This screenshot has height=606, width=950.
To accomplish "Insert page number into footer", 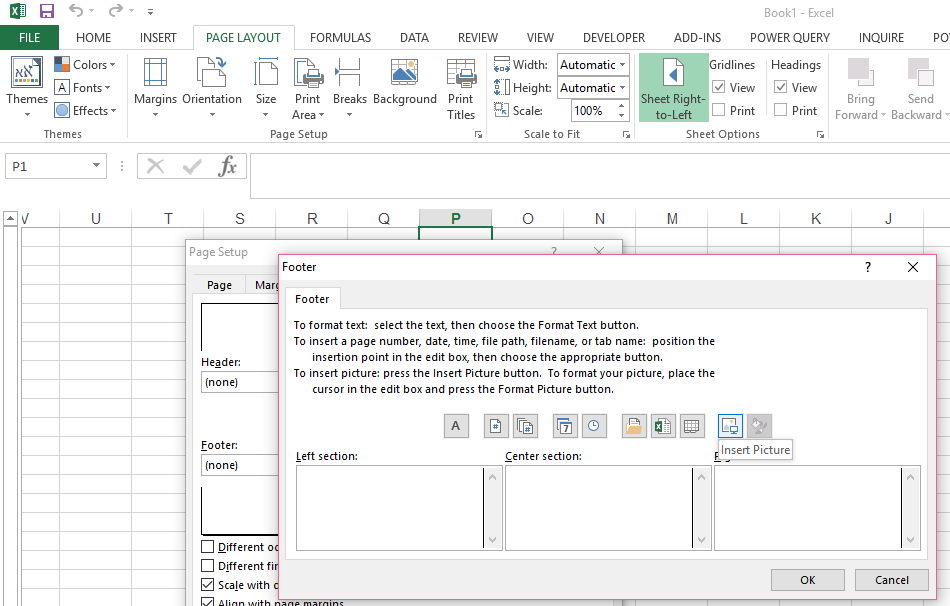I will pos(496,426).
